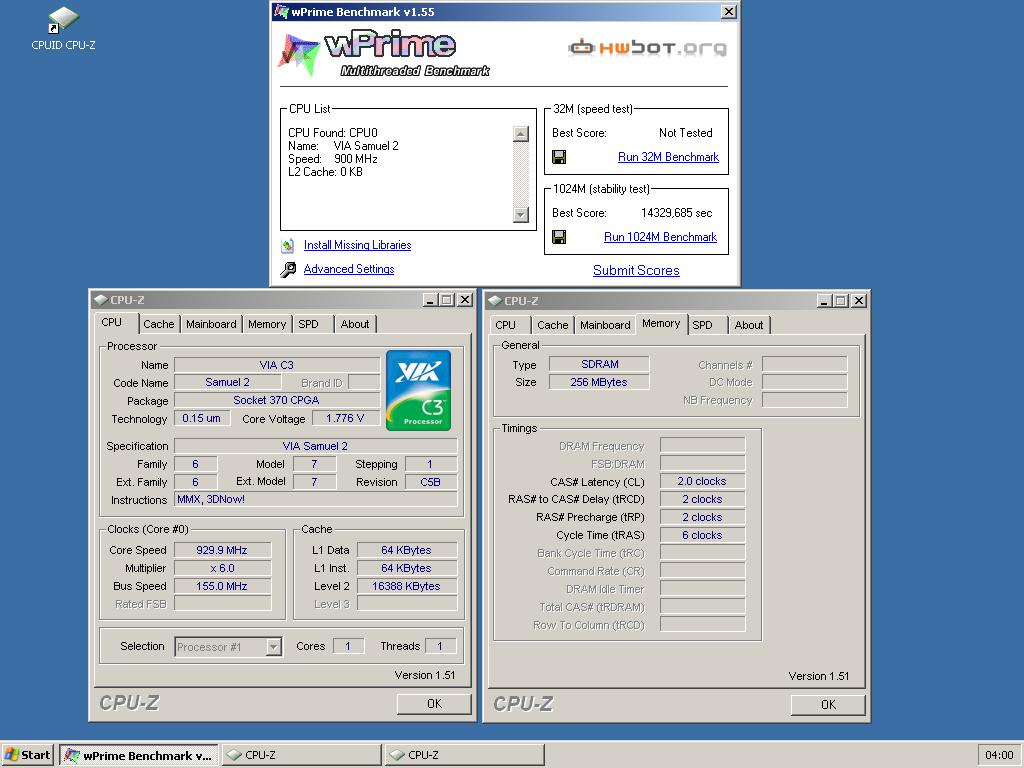Open Cache tab in left CPU-Z window

(x=159, y=324)
